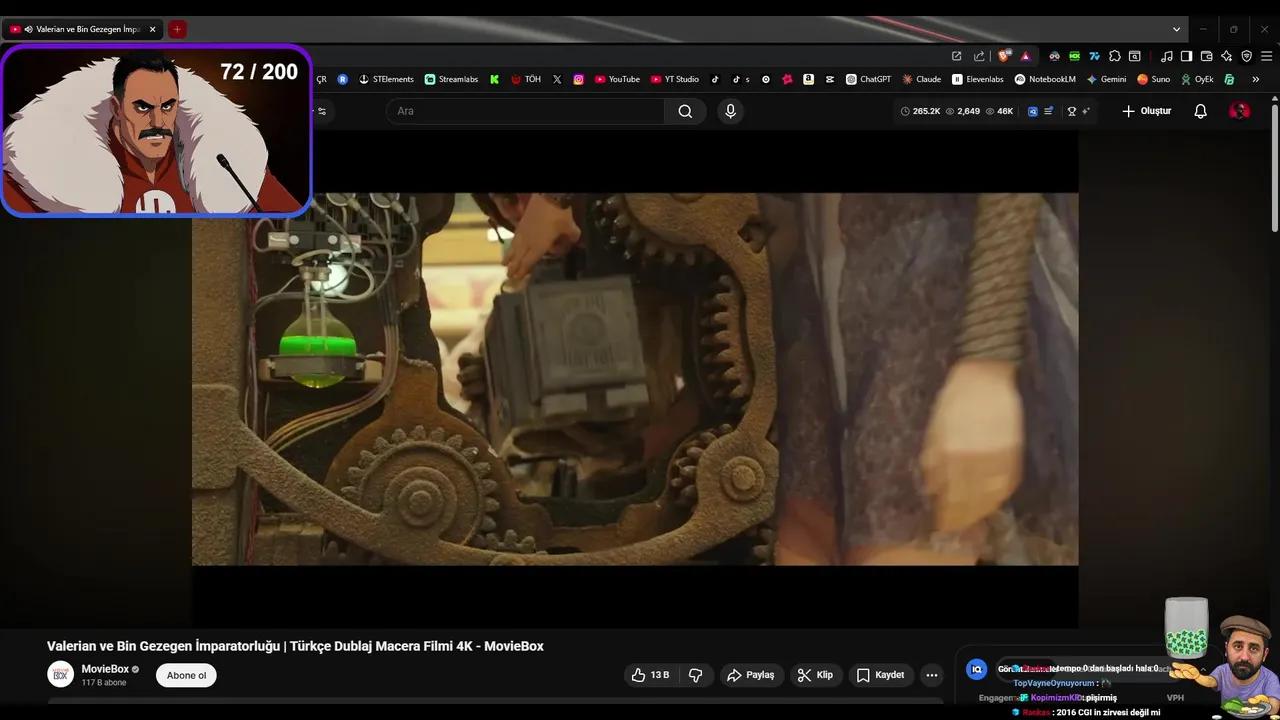Click the 46K stat counter
1280x720 pixels.
pyautogui.click(x=1000, y=111)
